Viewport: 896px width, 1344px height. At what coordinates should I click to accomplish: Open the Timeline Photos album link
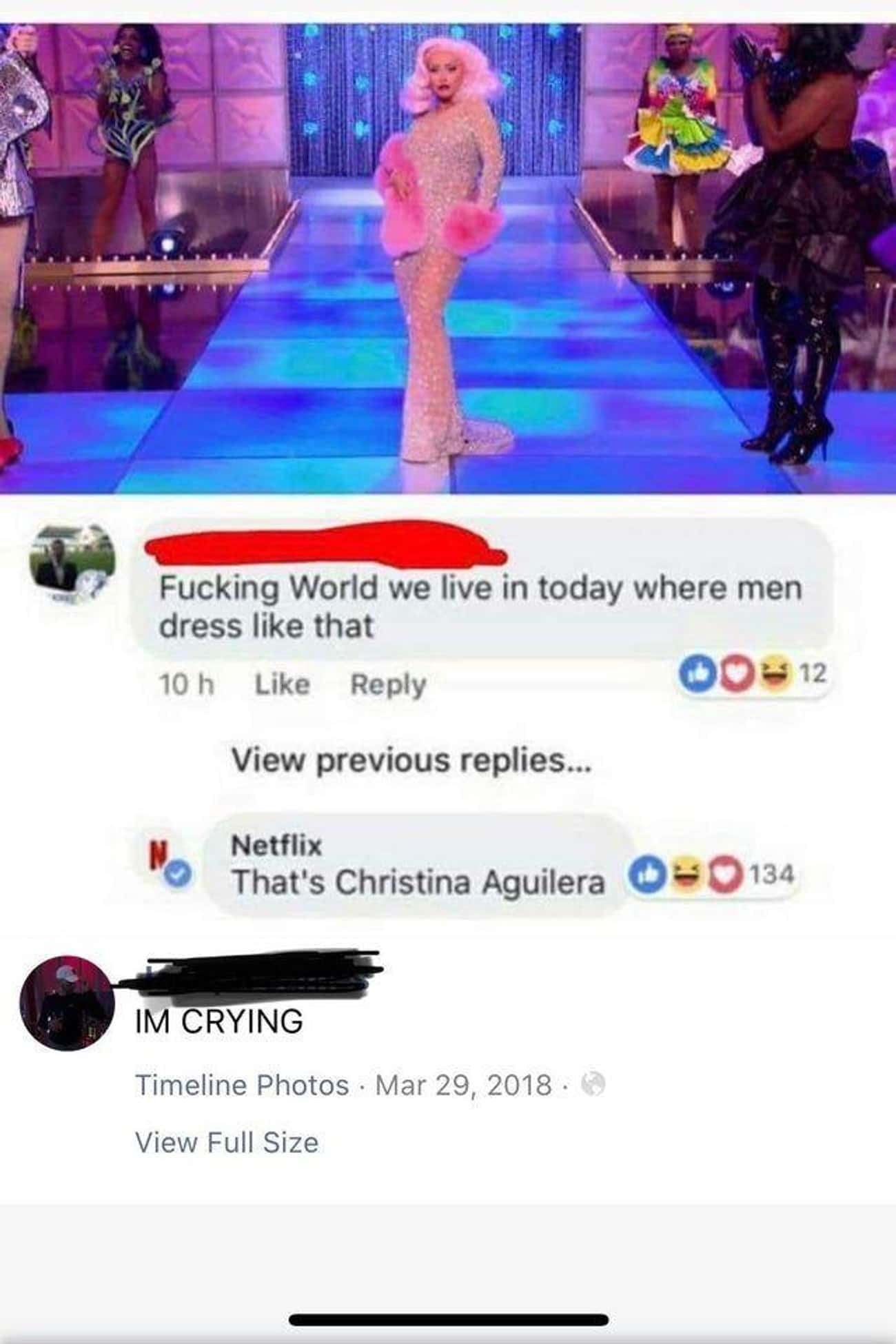[x=242, y=1085]
